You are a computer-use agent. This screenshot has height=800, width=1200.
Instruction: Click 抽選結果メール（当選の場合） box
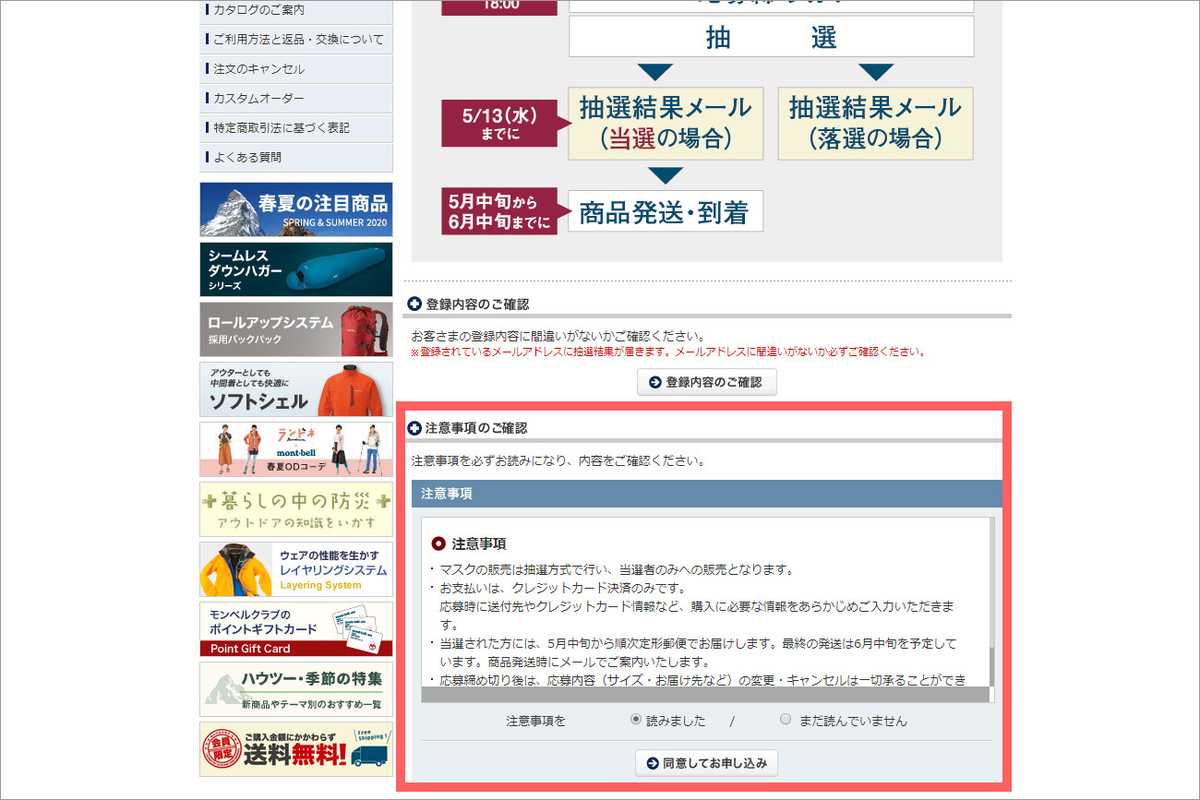[x=665, y=123]
